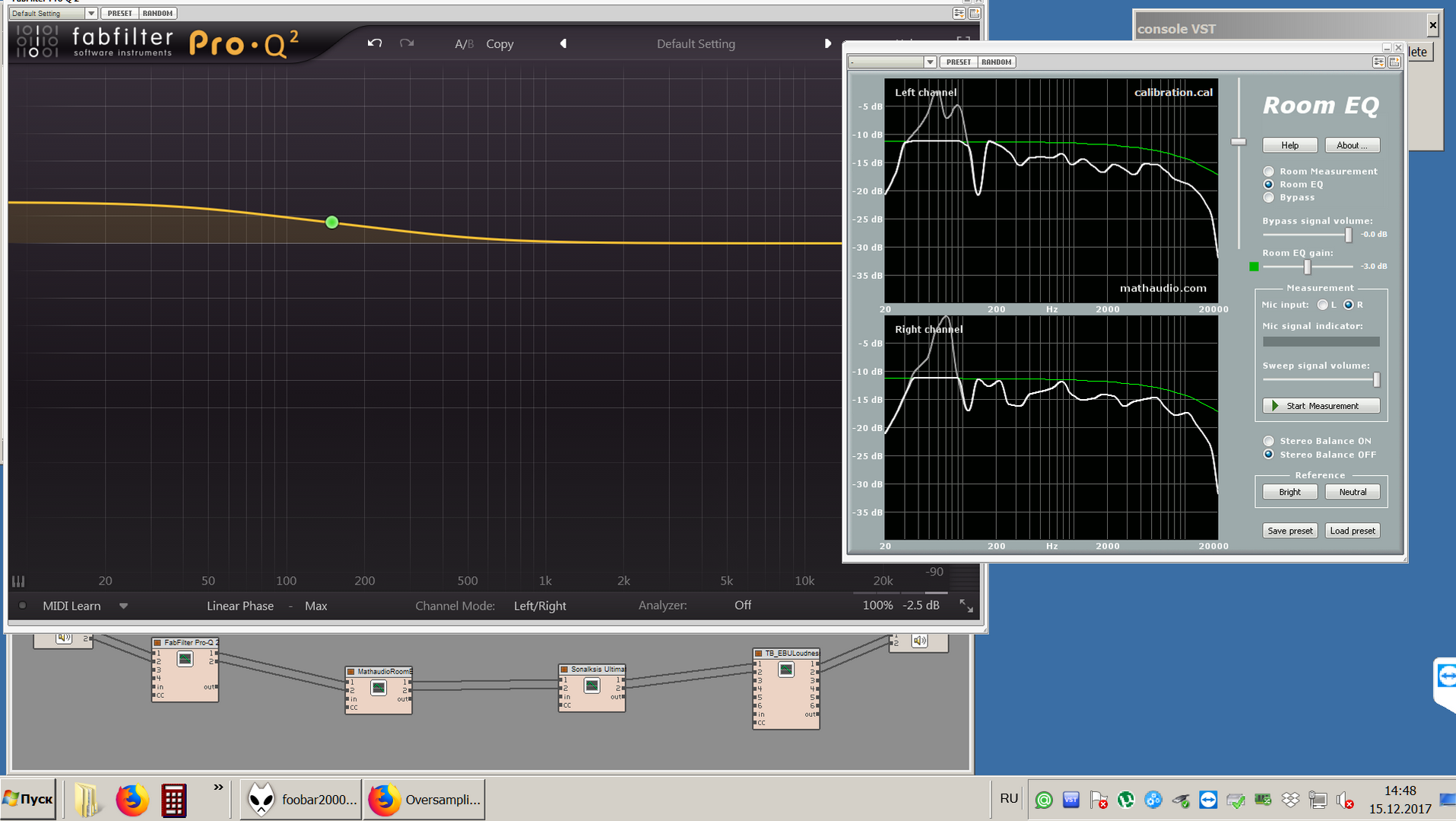Click Save preset in Room EQ

point(1289,531)
